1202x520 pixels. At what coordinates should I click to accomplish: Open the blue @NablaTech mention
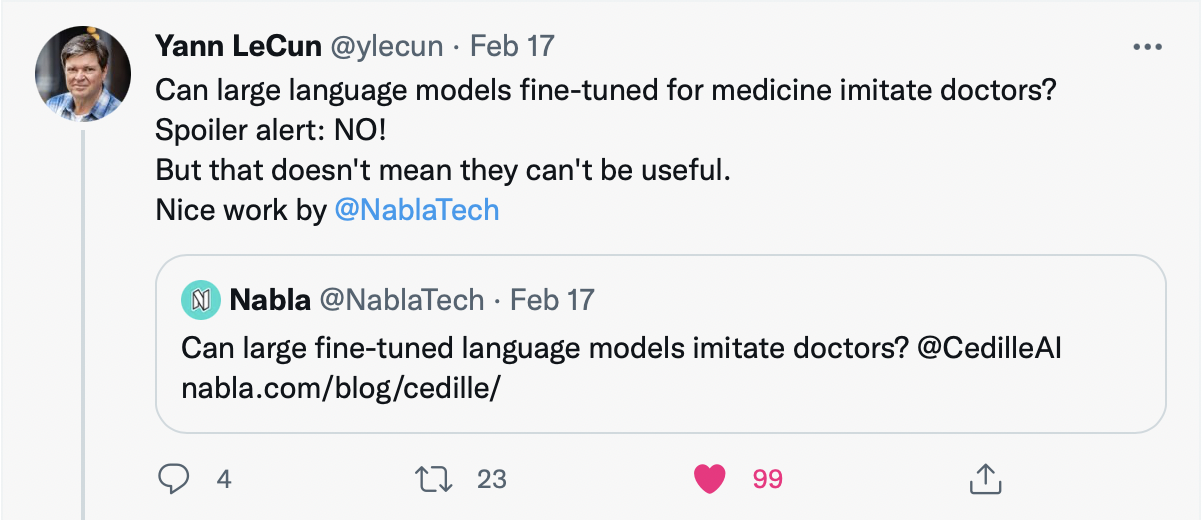[417, 211]
